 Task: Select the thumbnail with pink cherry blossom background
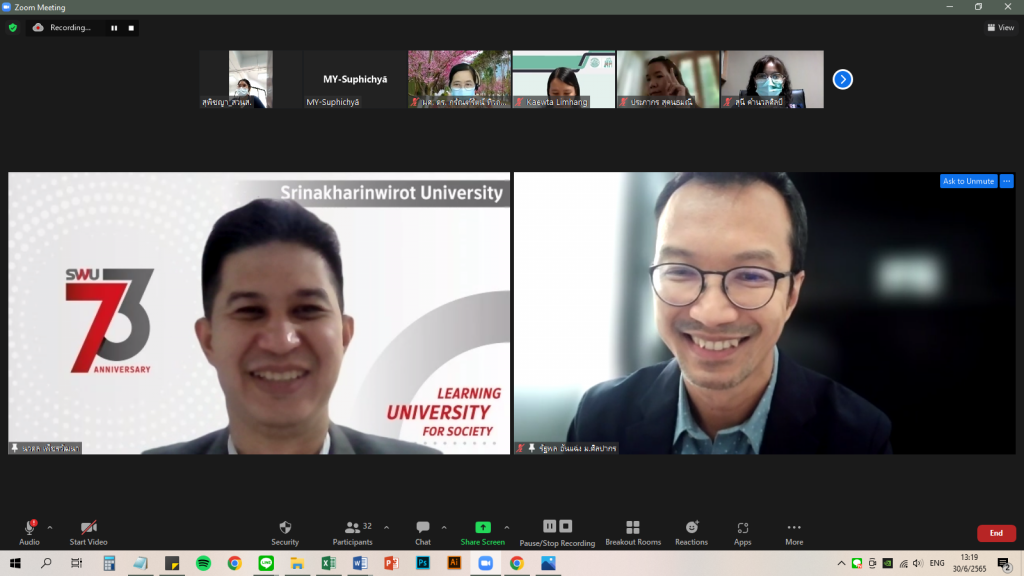click(x=459, y=79)
